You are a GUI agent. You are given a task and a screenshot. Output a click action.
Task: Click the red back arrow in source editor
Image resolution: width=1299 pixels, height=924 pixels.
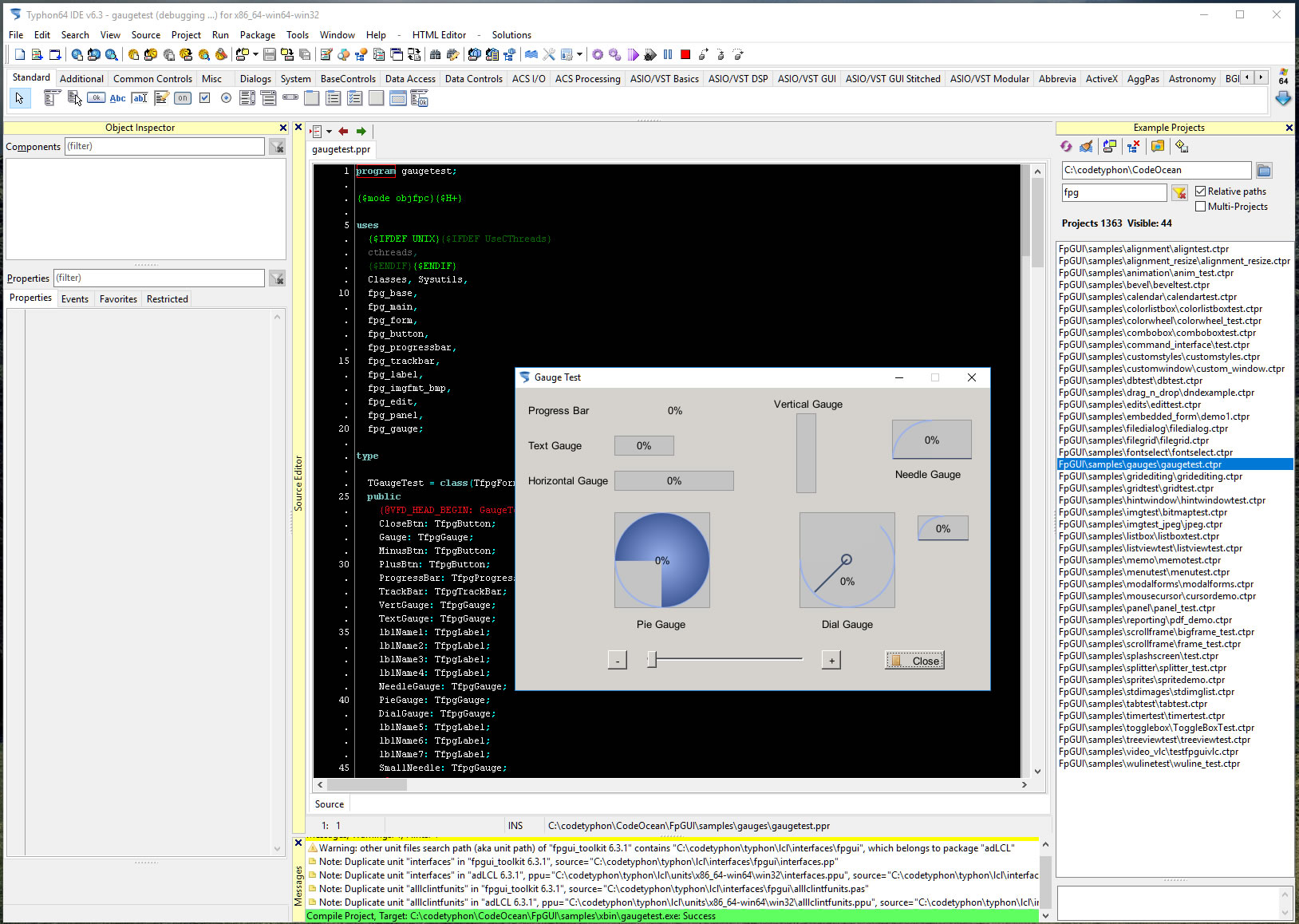[x=343, y=131]
